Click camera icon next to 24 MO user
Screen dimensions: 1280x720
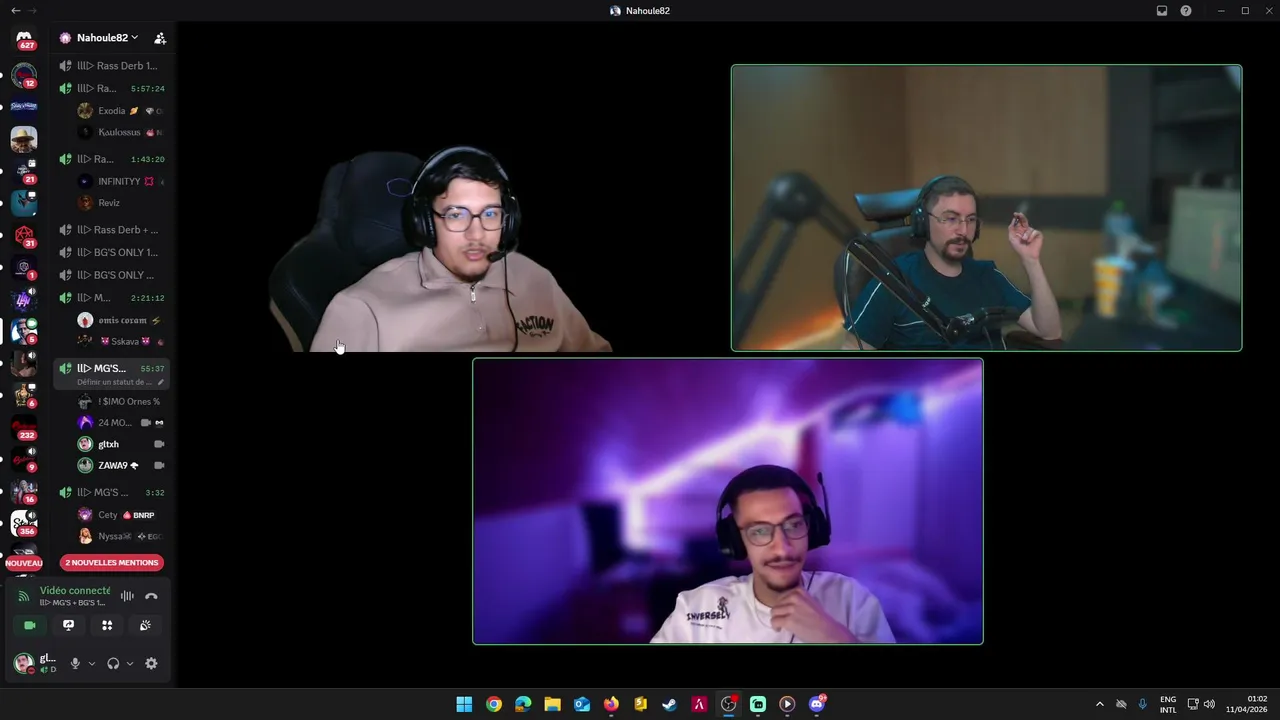coord(146,423)
